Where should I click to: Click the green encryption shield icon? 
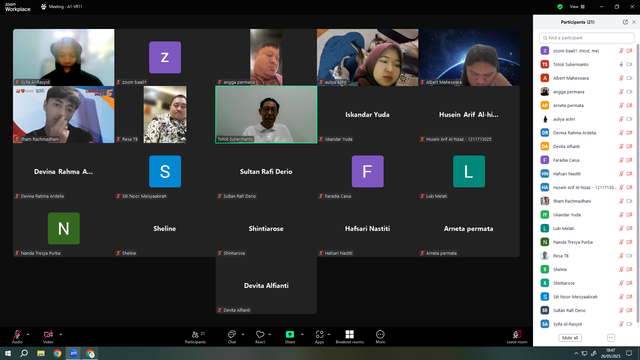[560, 7]
